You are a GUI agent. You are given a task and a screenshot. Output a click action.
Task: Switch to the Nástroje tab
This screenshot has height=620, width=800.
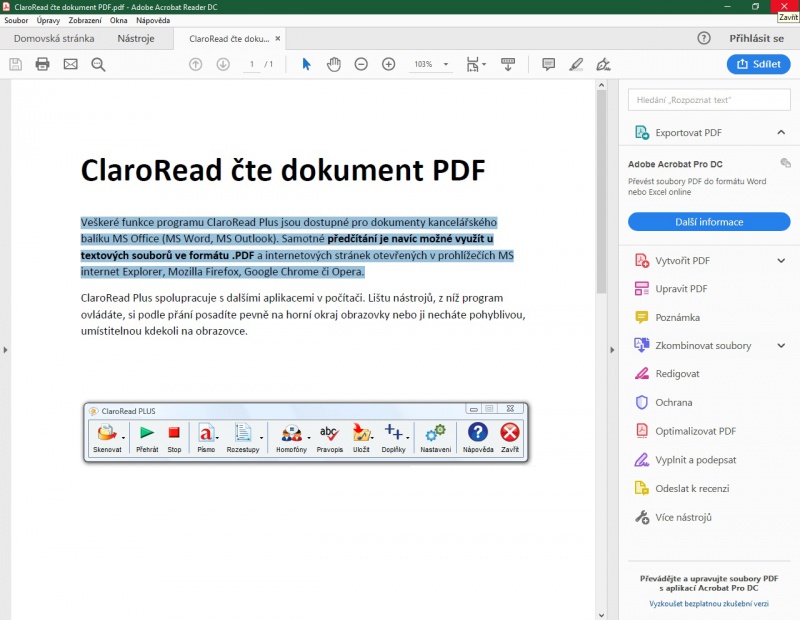pyautogui.click(x=136, y=38)
